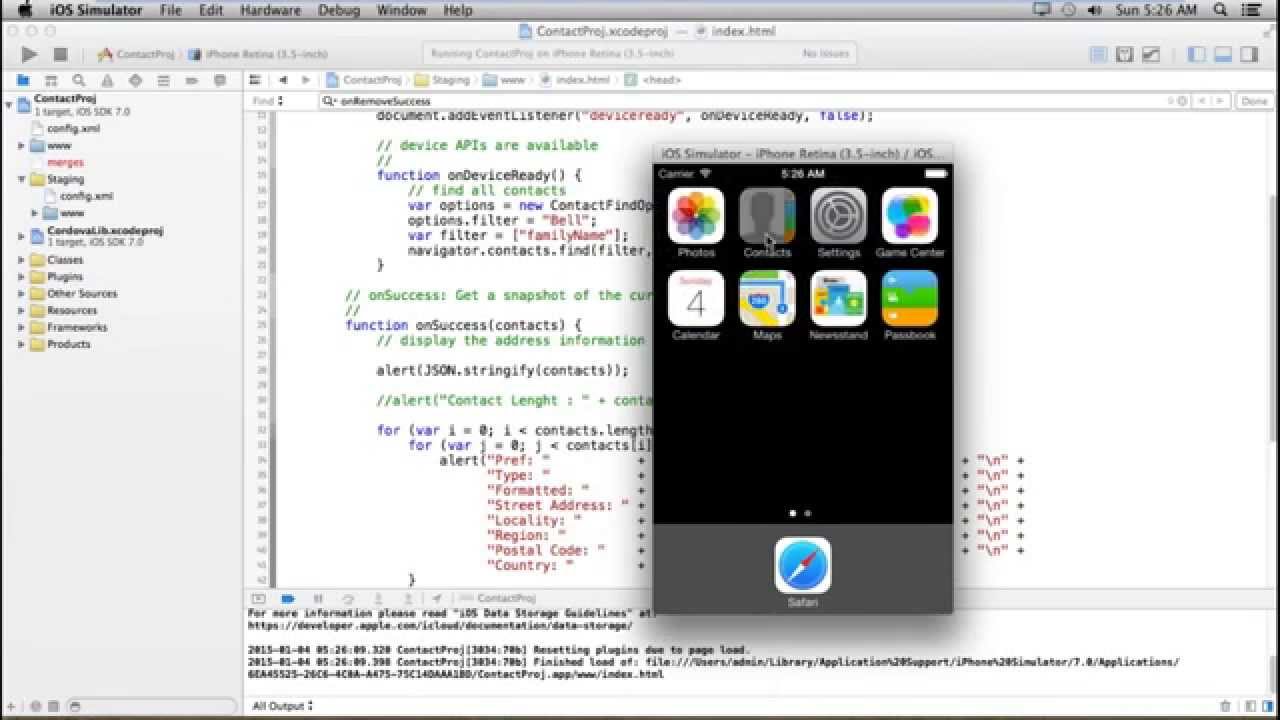
Task: Go forward in the editor history
Action: pyautogui.click(x=305, y=80)
